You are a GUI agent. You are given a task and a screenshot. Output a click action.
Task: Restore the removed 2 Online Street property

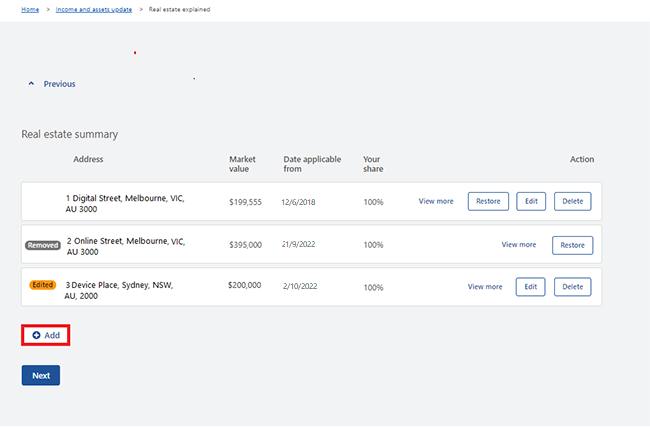tap(572, 245)
